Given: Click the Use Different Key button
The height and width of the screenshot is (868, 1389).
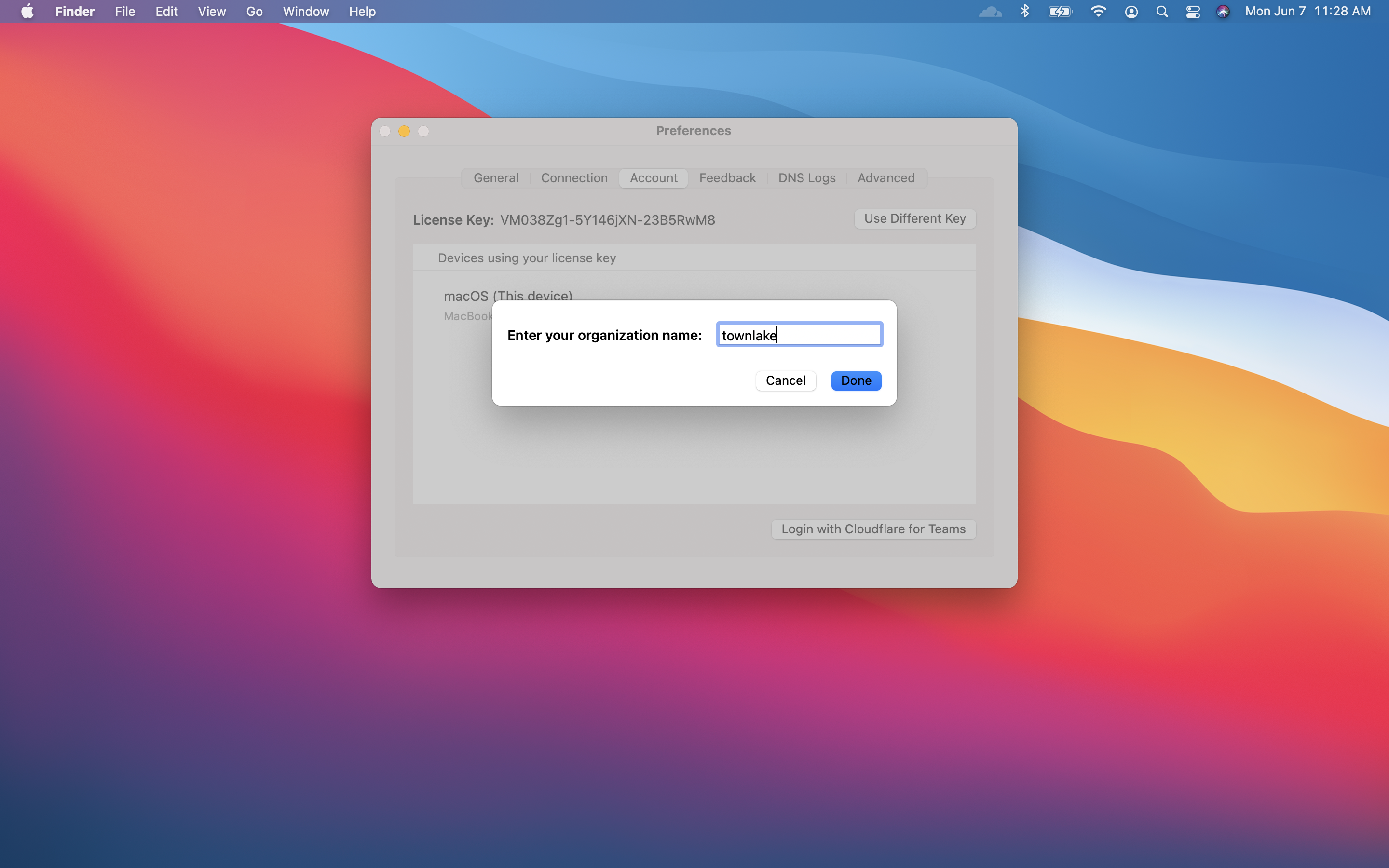Looking at the screenshot, I should point(914,219).
